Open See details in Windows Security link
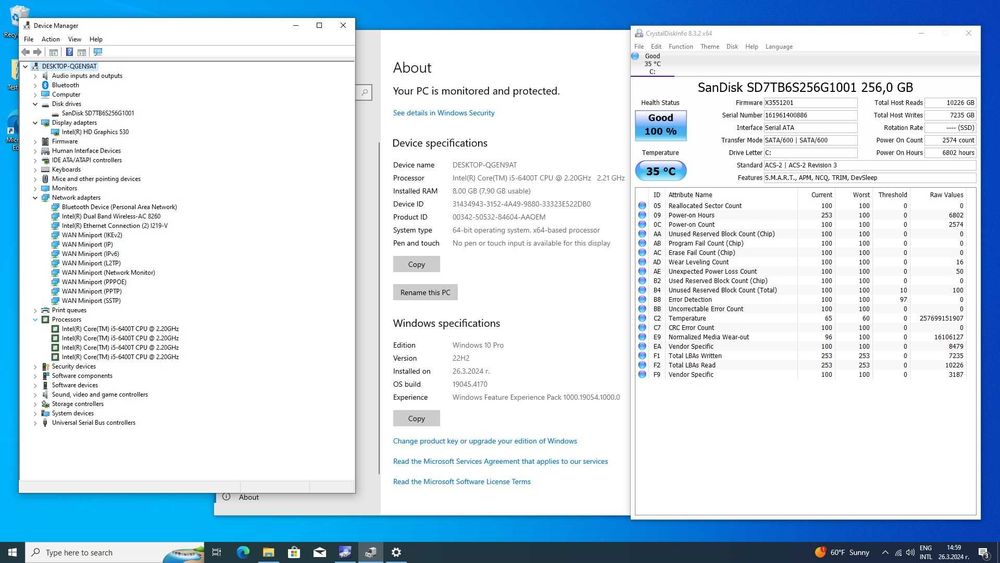Viewport: 1000px width, 563px height. point(444,113)
